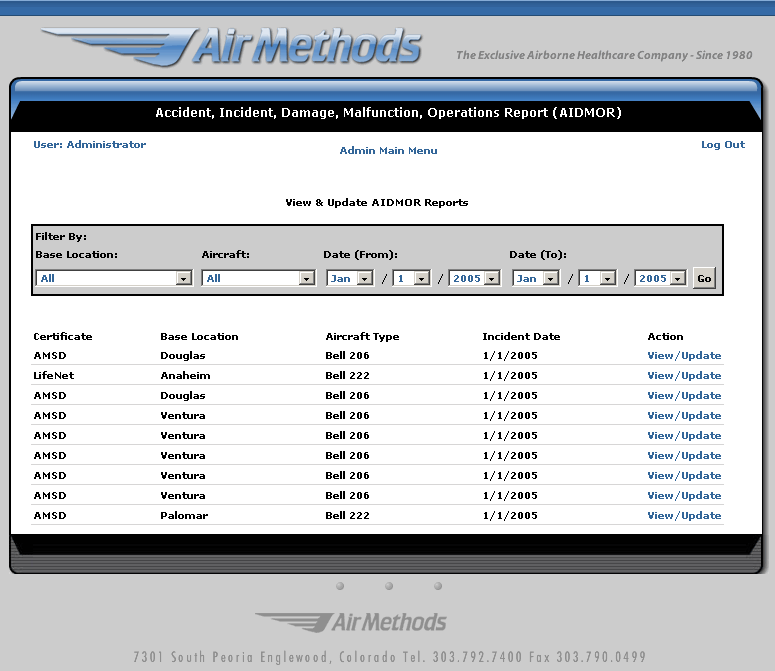
Task: Open the Date (From) year dropdown
Action: [474, 278]
